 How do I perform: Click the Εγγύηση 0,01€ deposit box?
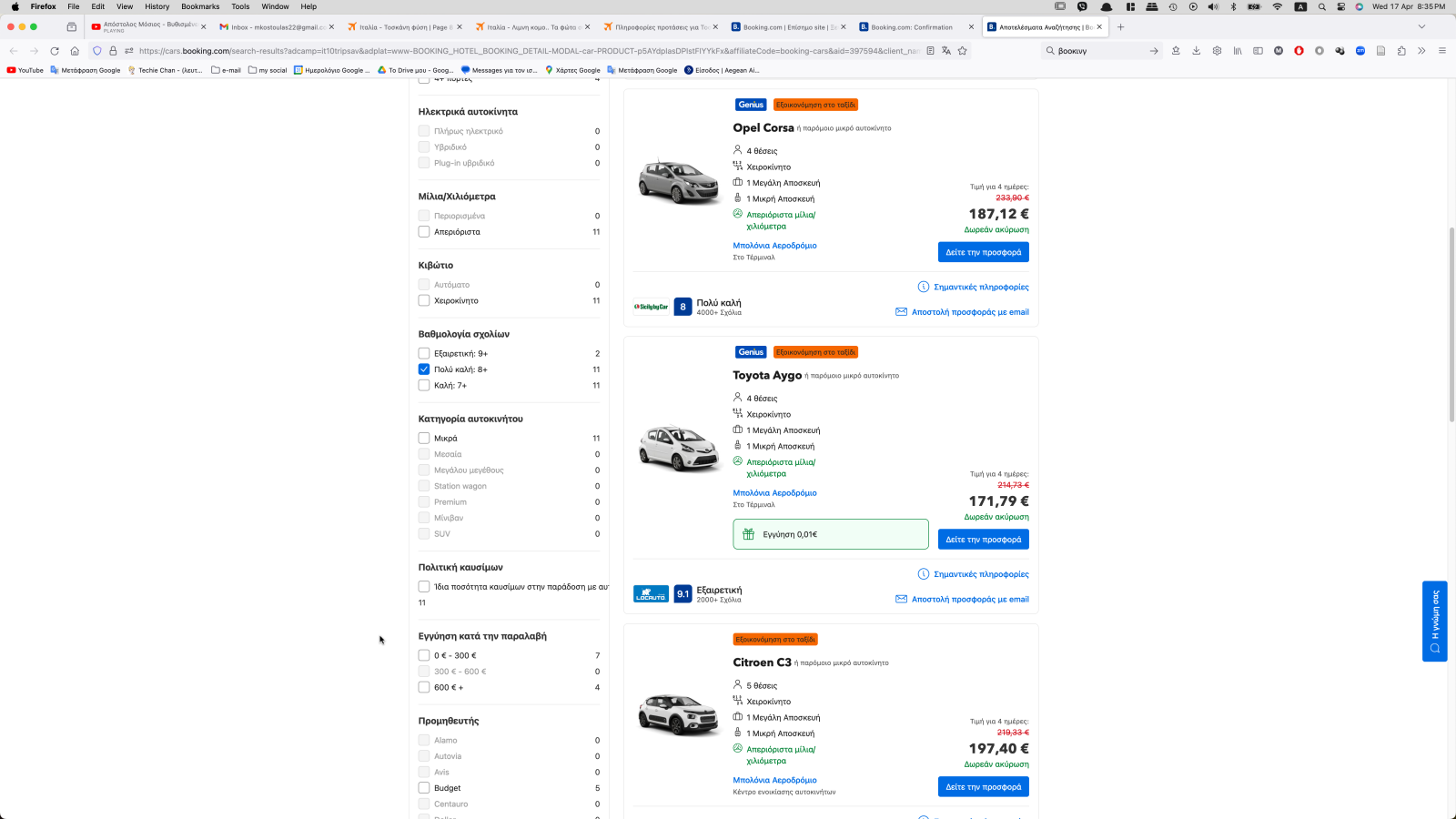pos(831,534)
